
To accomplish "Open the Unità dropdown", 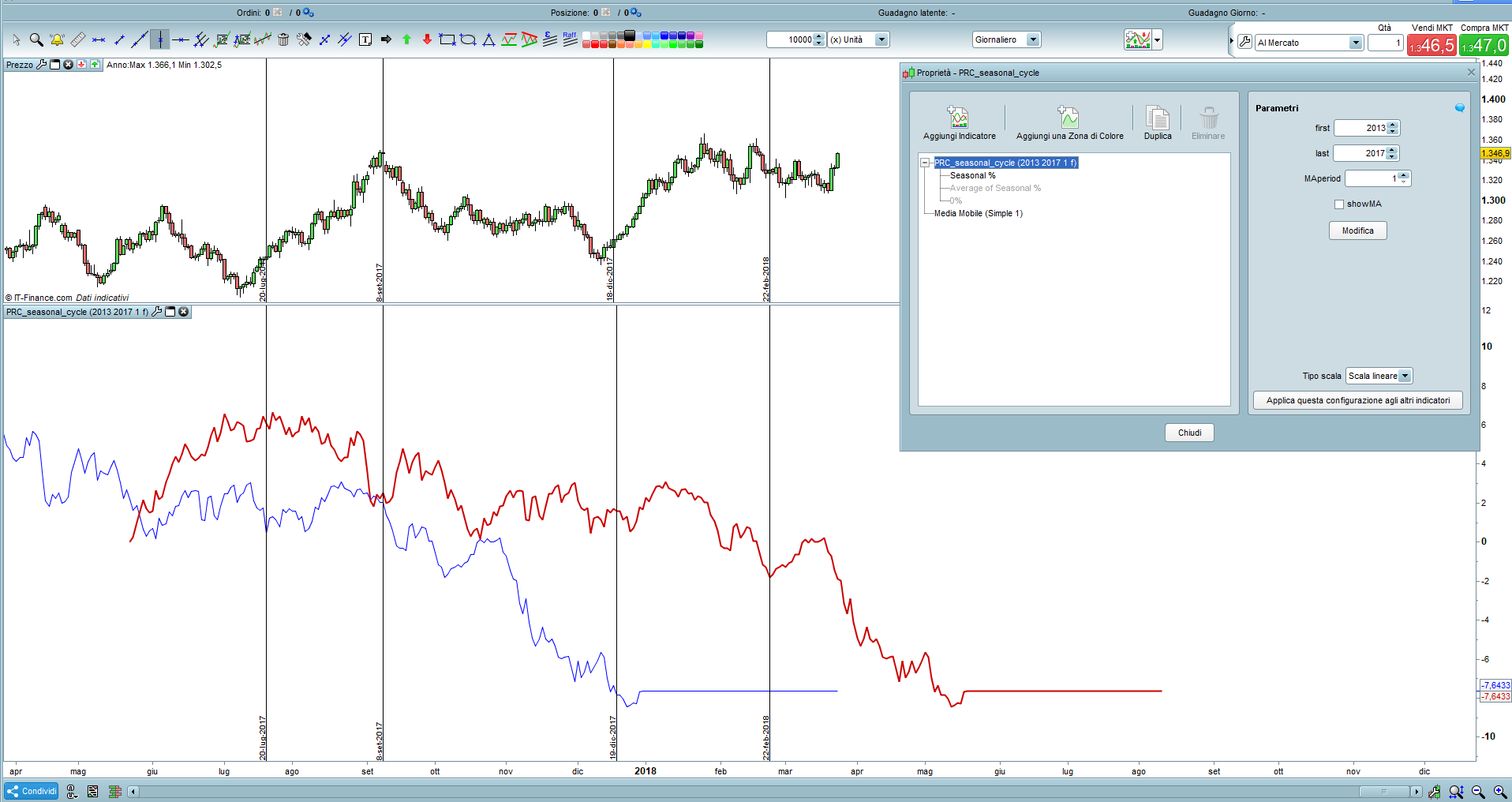I will point(882,39).
